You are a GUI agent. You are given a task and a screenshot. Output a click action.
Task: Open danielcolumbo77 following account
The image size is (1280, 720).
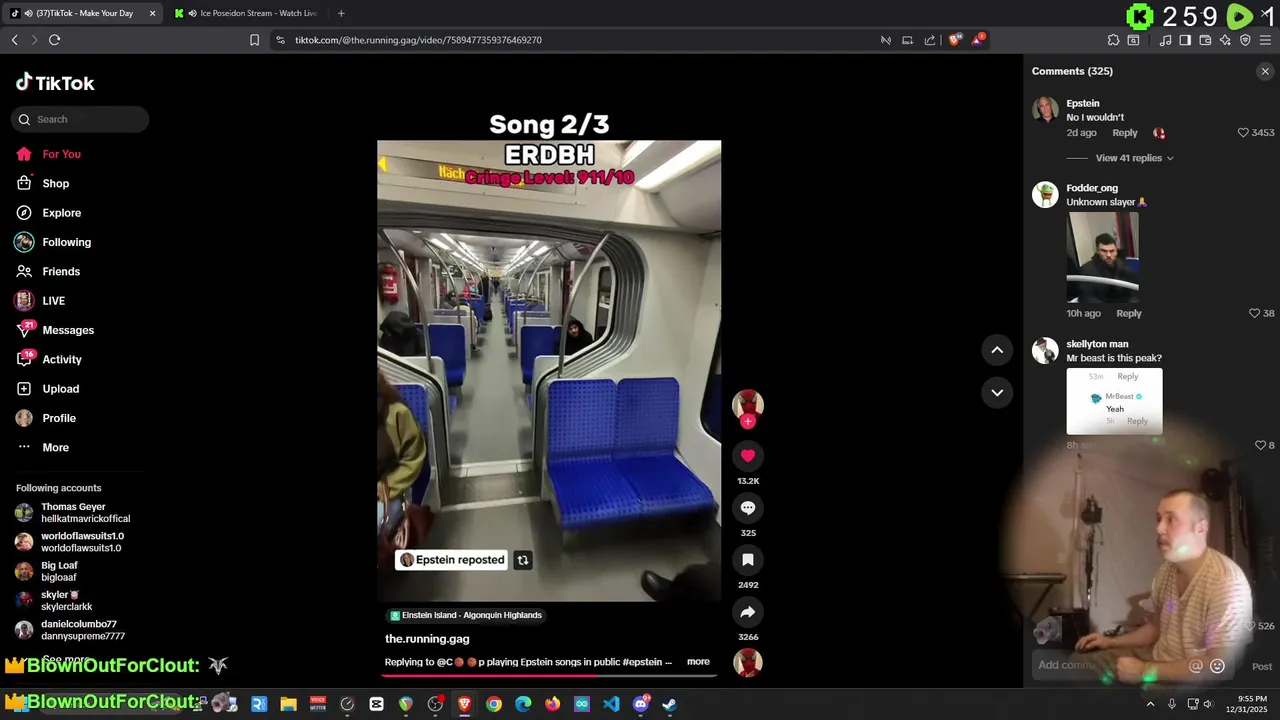coord(70,630)
